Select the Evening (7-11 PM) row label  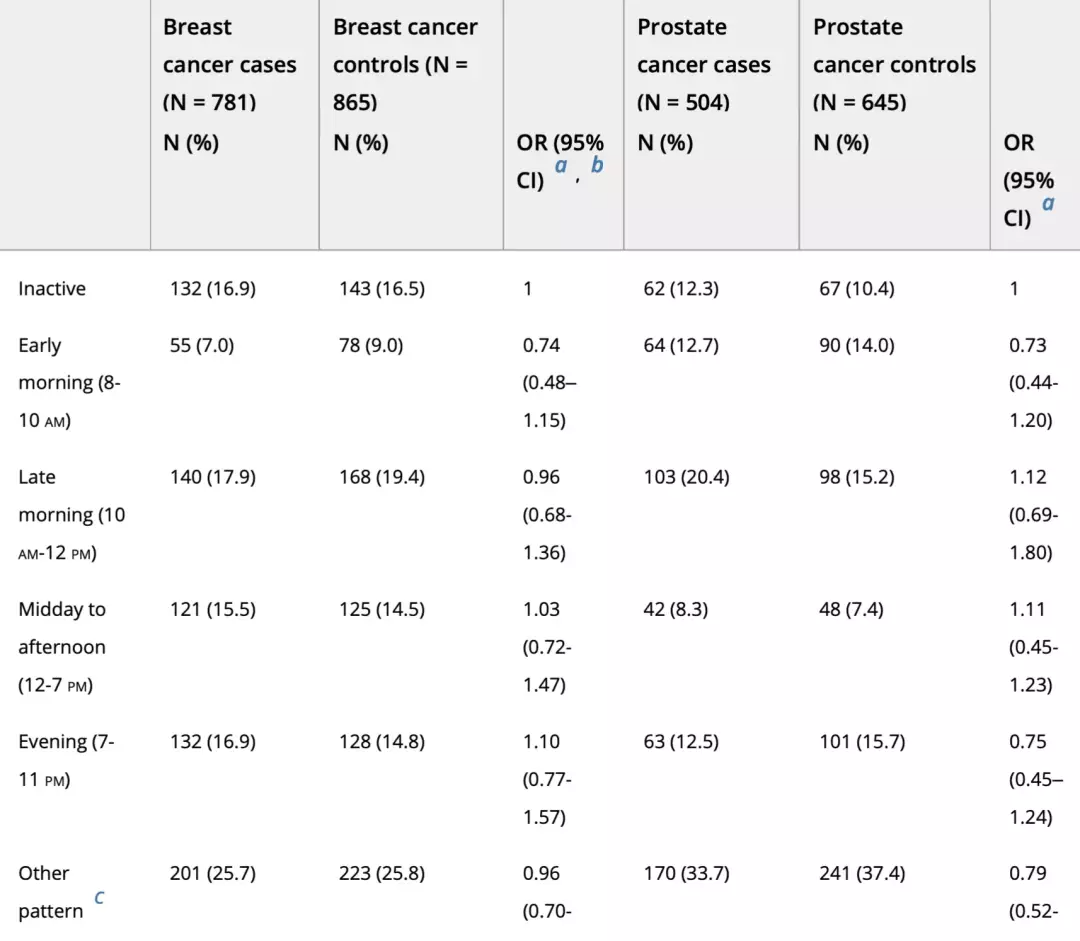[x=66, y=760]
